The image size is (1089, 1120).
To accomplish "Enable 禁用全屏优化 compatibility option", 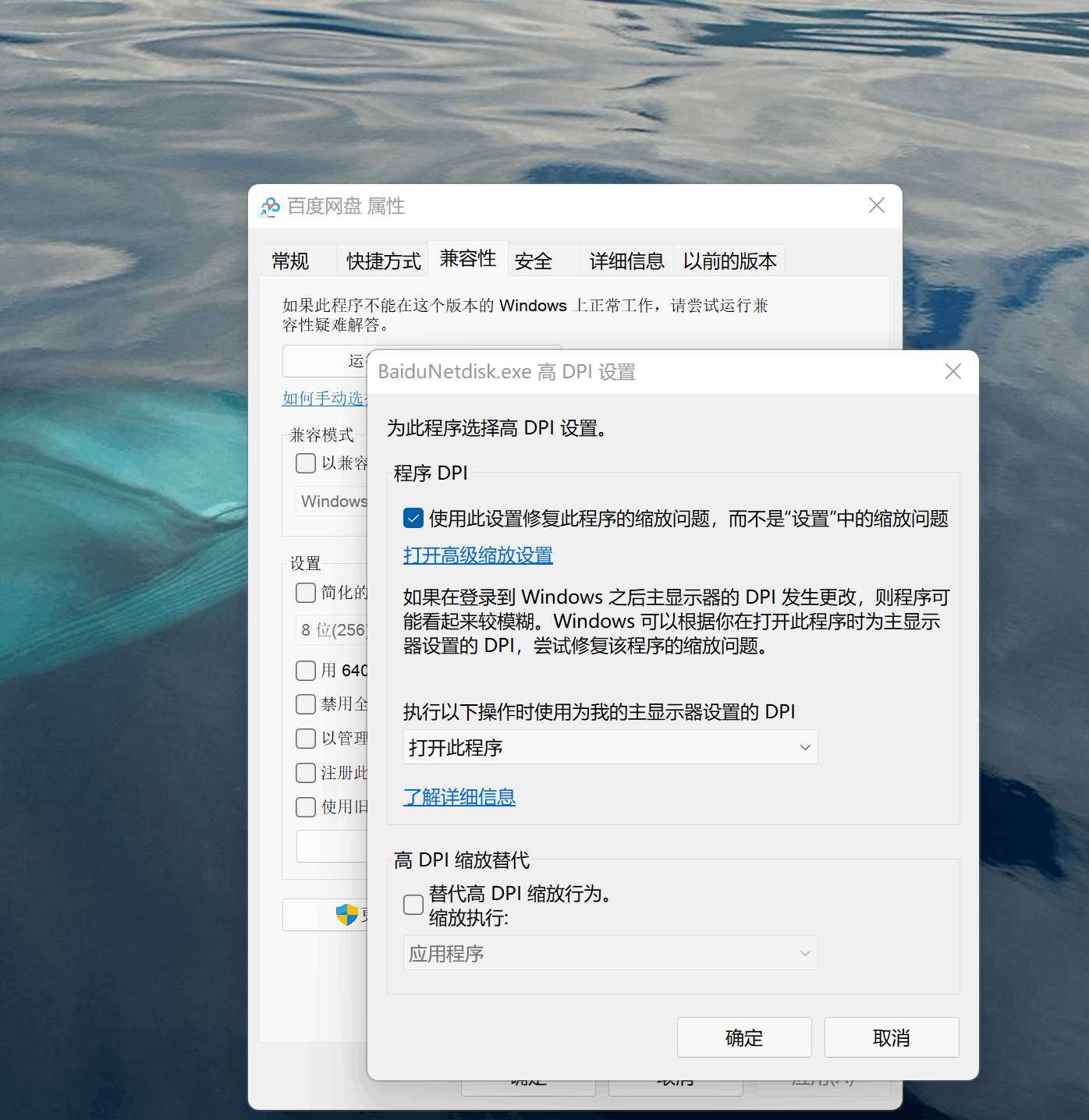I will [305, 704].
